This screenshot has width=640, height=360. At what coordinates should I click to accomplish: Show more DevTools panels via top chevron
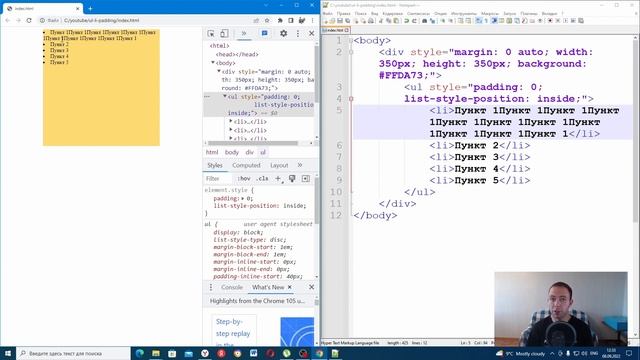[244, 33]
